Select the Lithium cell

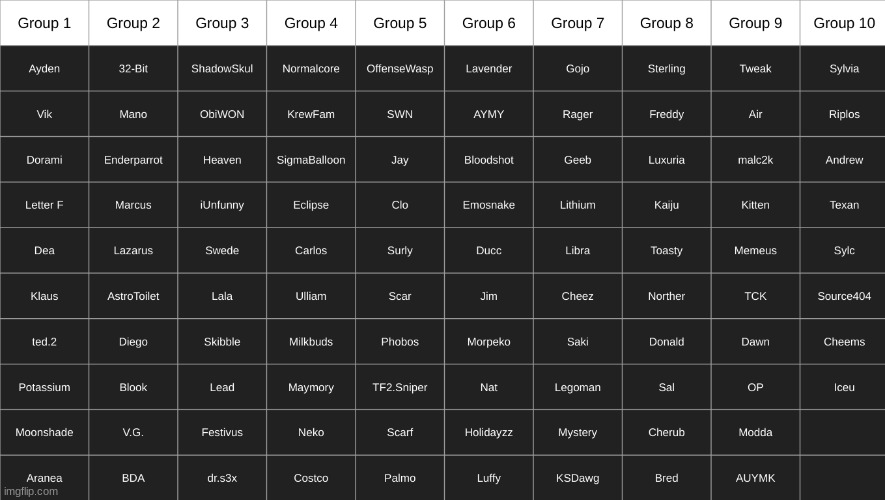point(577,205)
